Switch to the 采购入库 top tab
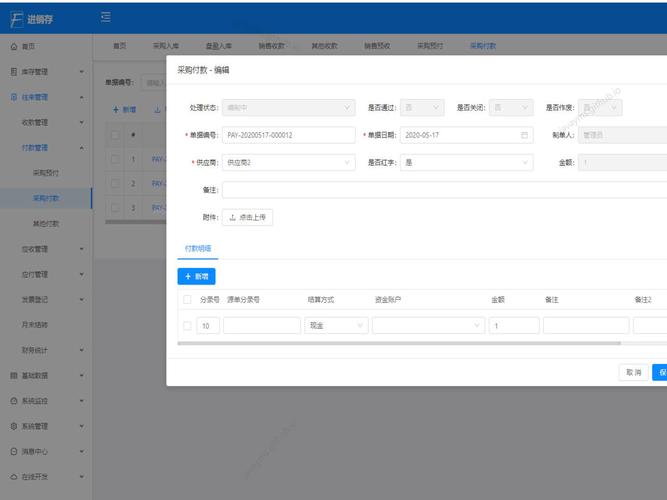 (168, 46)
